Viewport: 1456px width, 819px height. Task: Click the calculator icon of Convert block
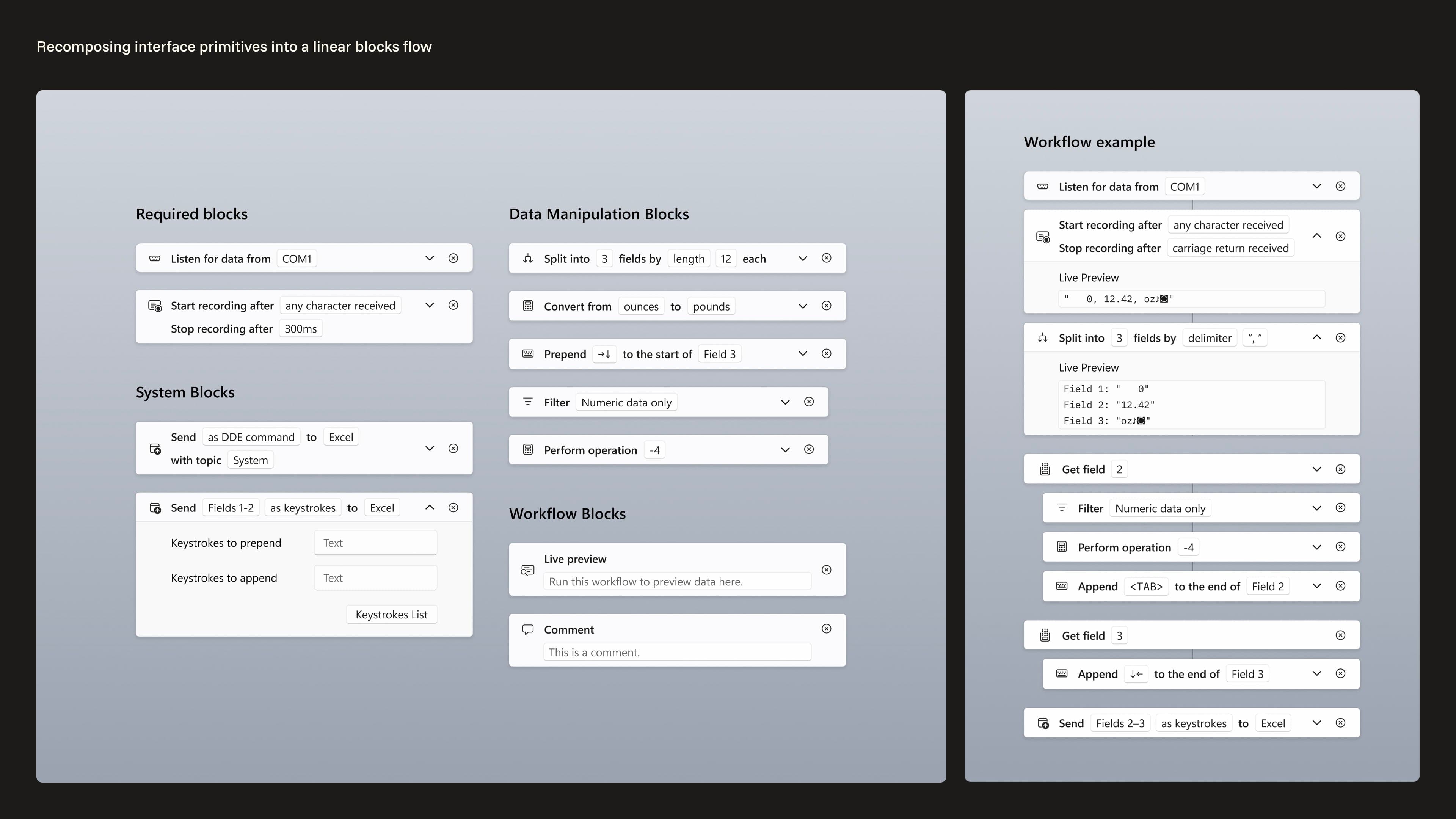528,306
